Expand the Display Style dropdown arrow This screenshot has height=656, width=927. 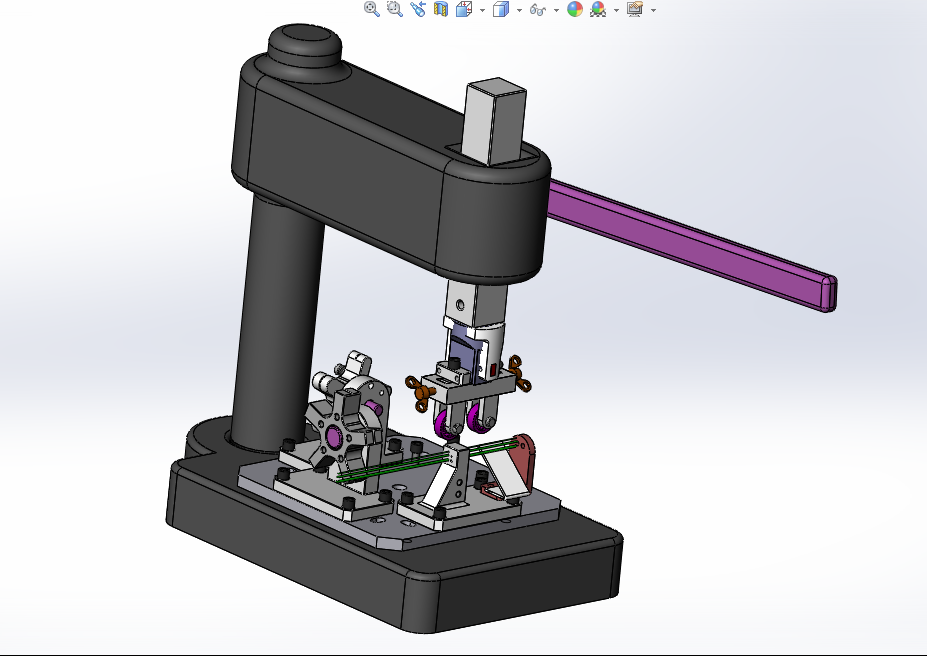point(519,10)
